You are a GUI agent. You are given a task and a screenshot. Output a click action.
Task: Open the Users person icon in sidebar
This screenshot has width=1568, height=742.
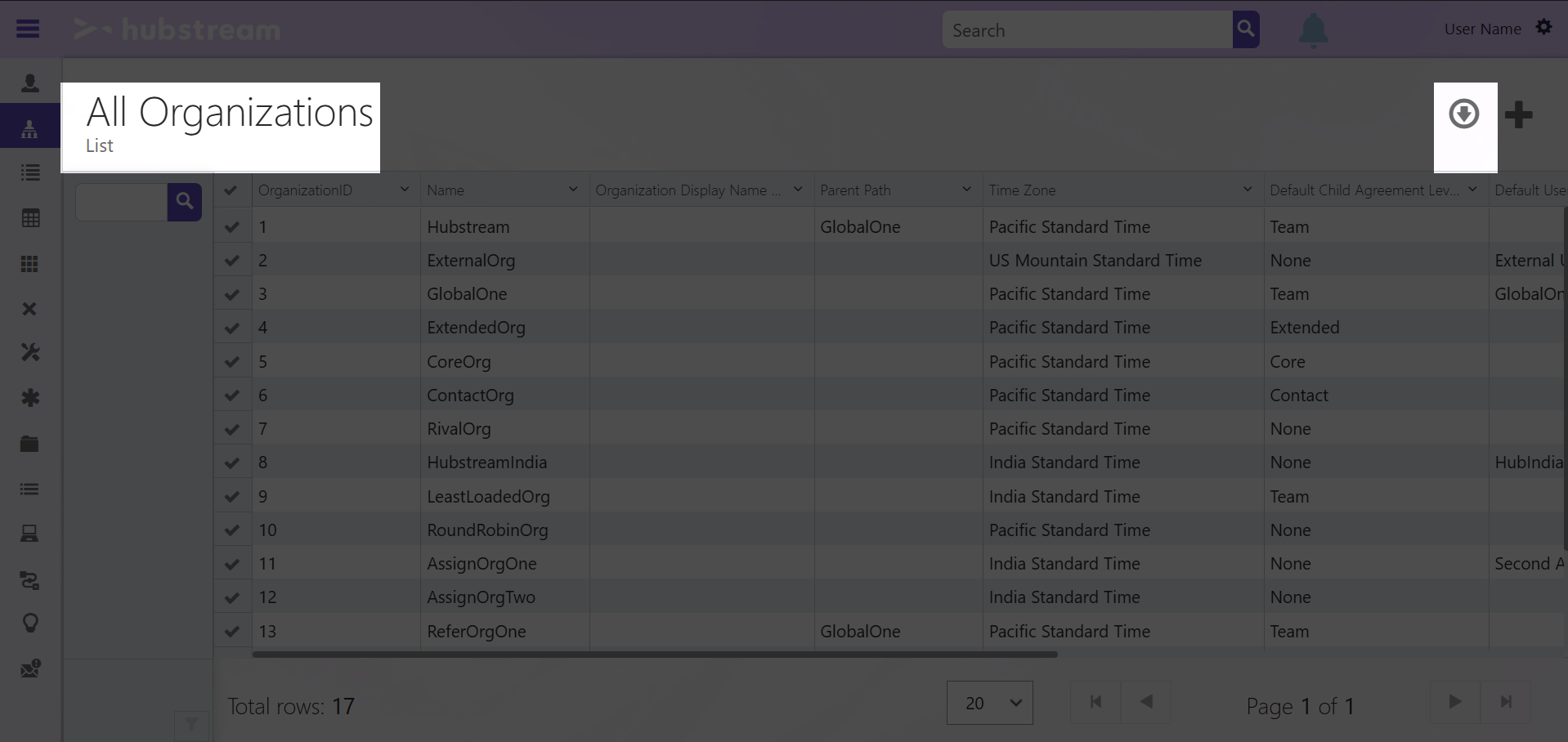(29, 83)
